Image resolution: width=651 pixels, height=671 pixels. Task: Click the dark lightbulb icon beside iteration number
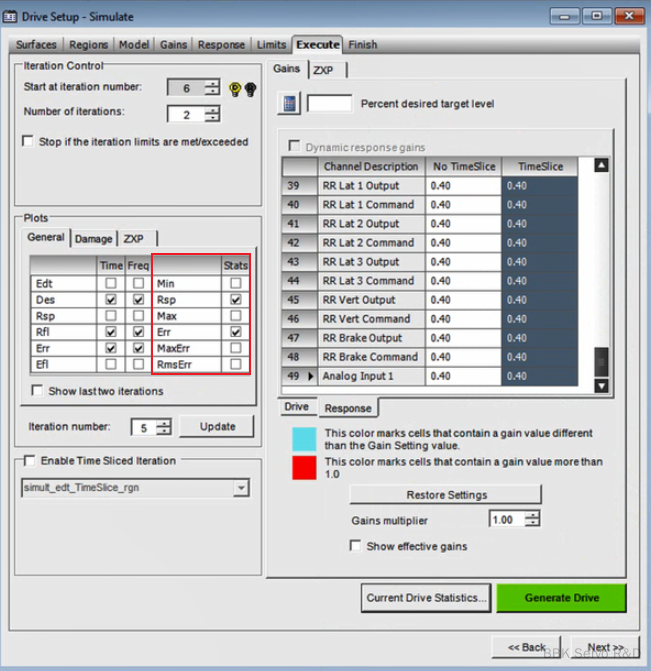pos(249,88)
